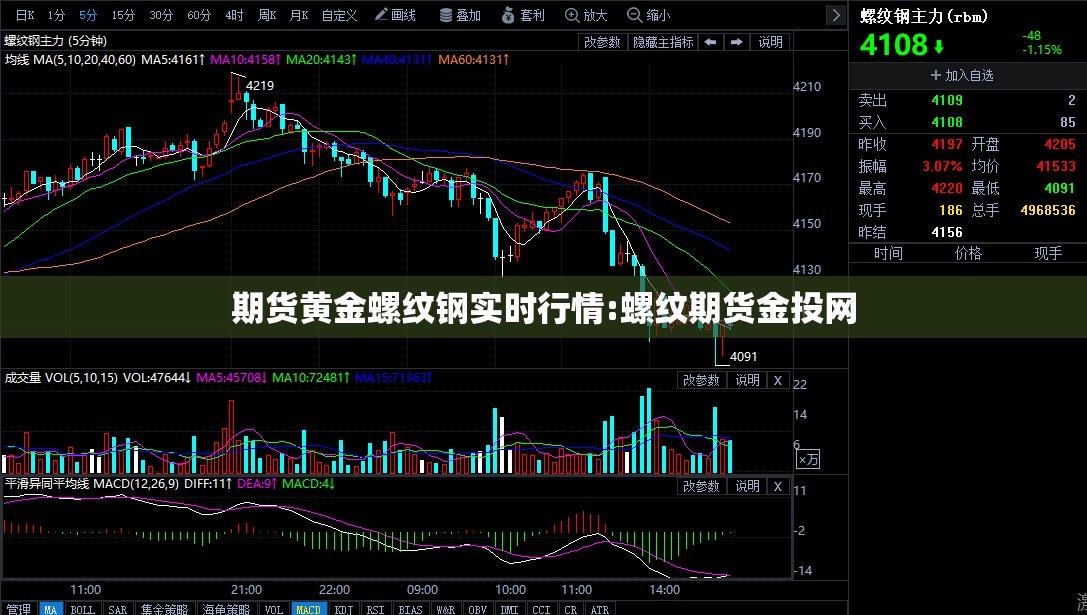Select the KDJ indicator tab
The height and width of the screenshot is (615, 1087).
pos(344,609)
